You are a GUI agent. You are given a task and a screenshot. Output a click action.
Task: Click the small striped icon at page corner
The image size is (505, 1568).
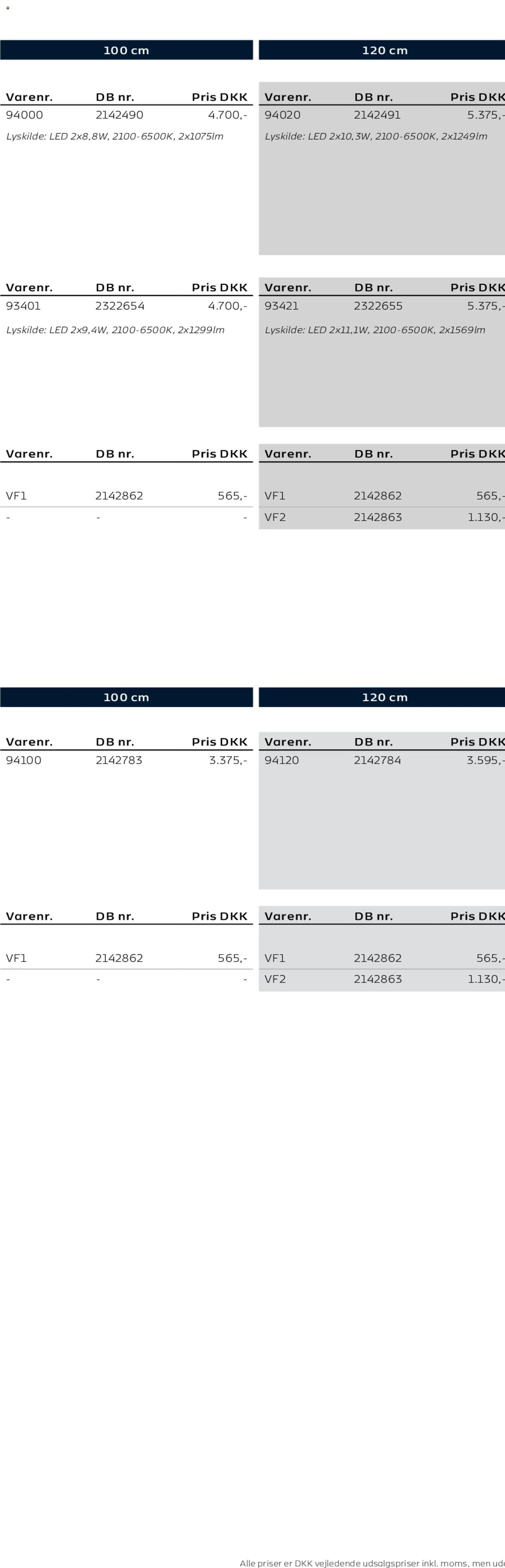tap(7, 8)
